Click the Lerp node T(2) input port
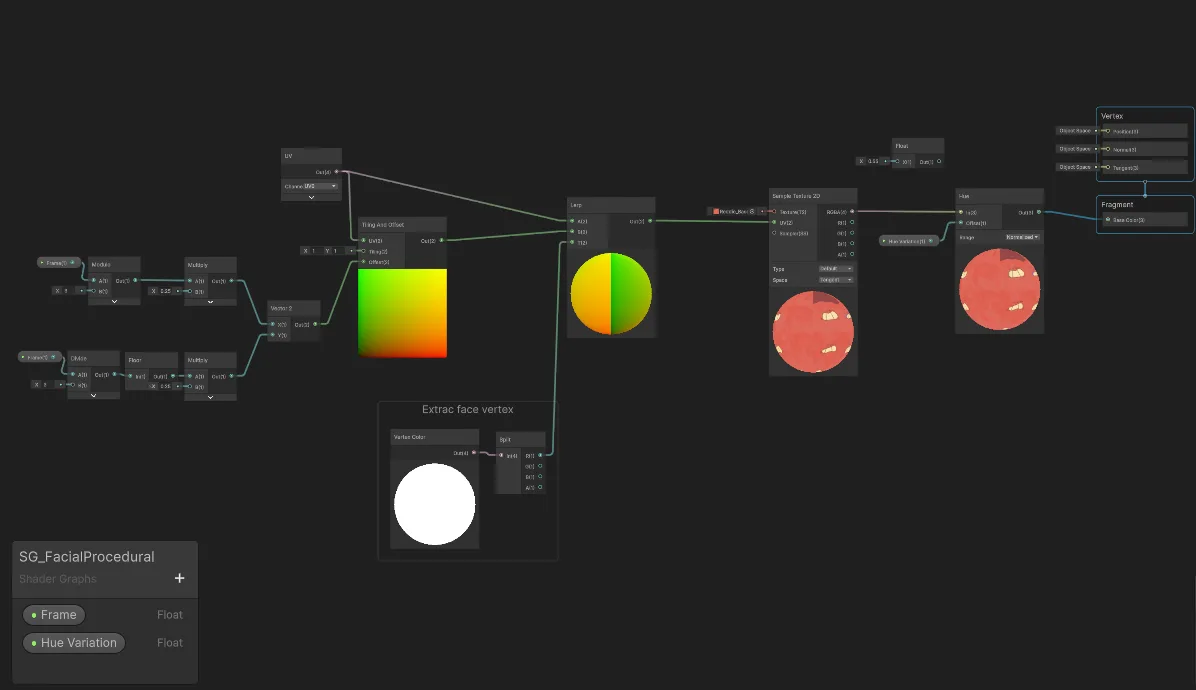The height and width of the screenshot is (690, 1196). (572, 242)
